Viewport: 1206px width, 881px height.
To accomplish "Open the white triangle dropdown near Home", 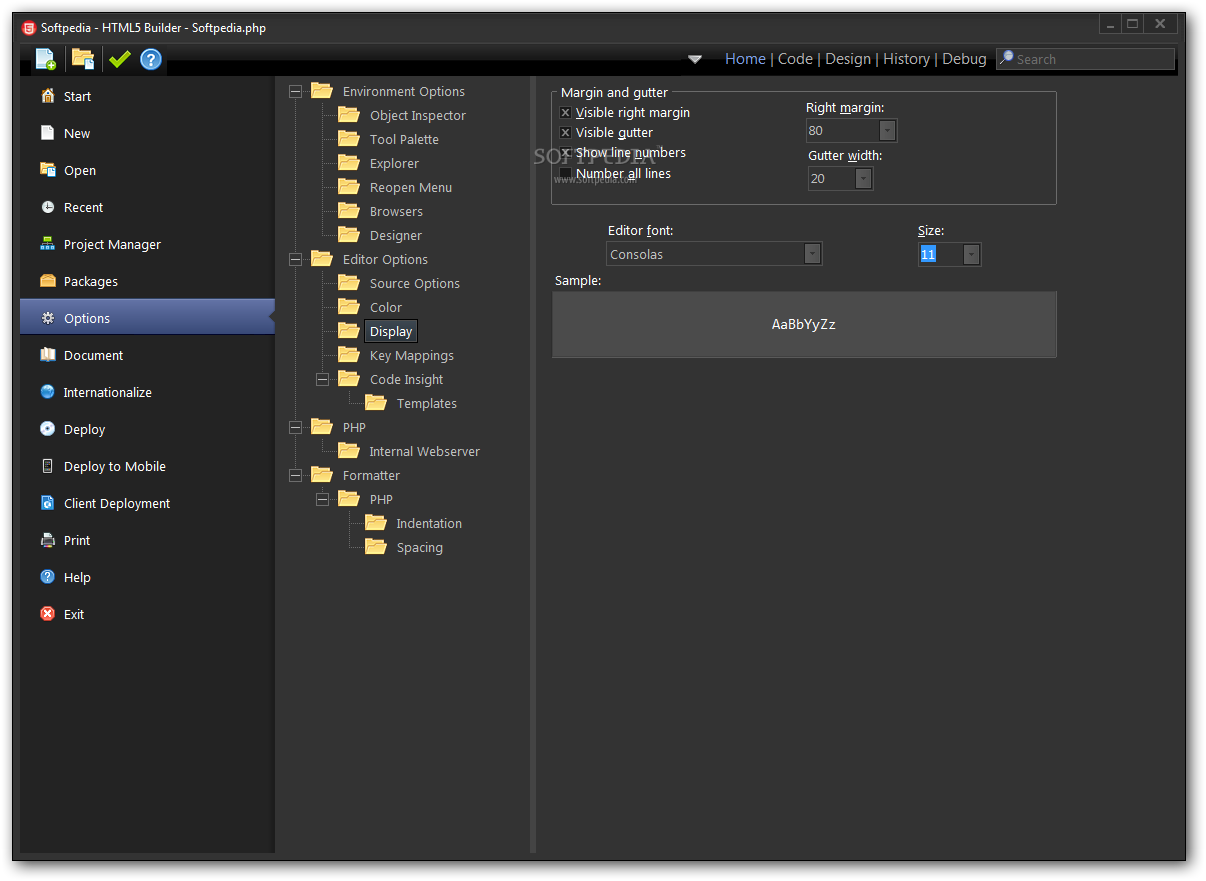I will (695, 59).
